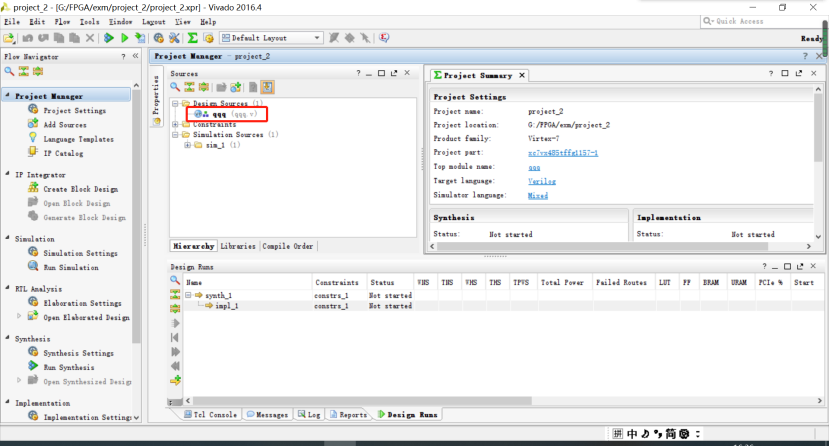Click the Mixed simulator language link
Screen dimensions: 830x446
[538, 195]
